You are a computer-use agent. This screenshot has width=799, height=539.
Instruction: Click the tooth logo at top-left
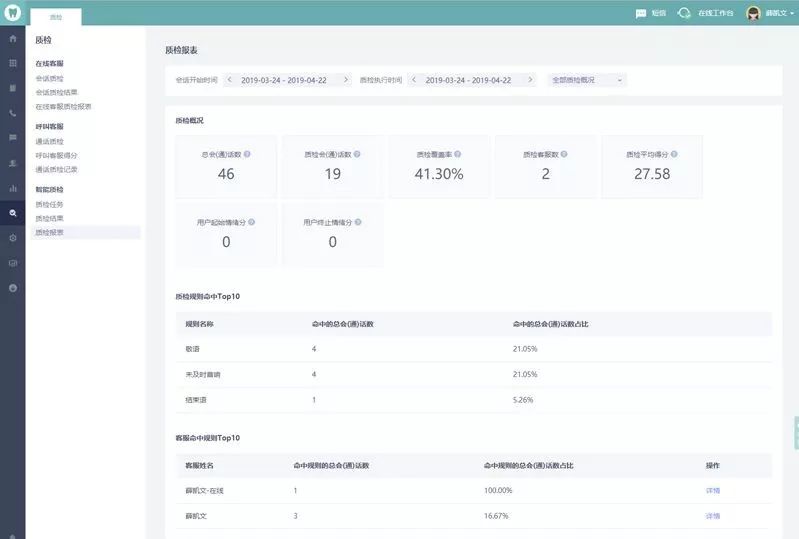point(12,13)
